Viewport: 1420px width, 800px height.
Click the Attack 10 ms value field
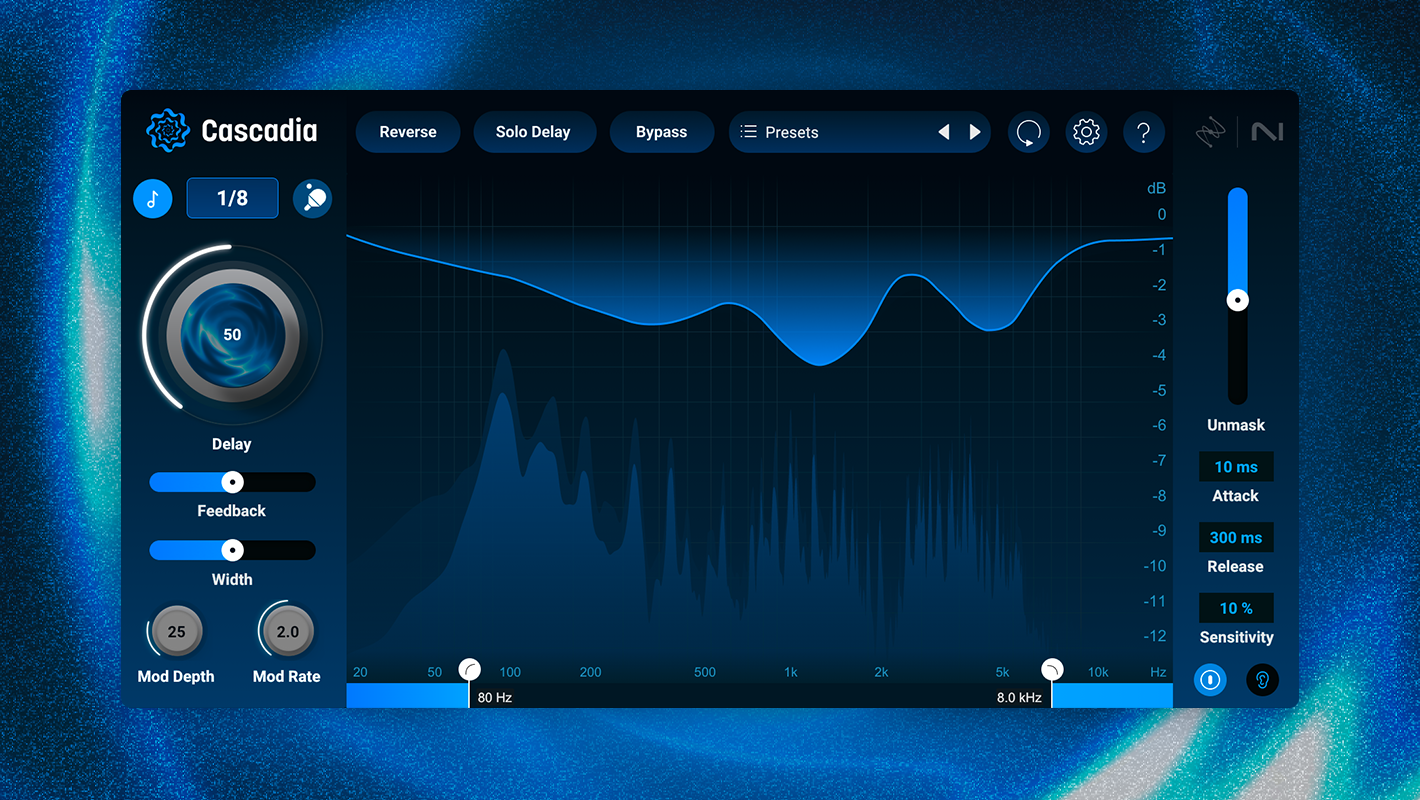click(1236, 467)
